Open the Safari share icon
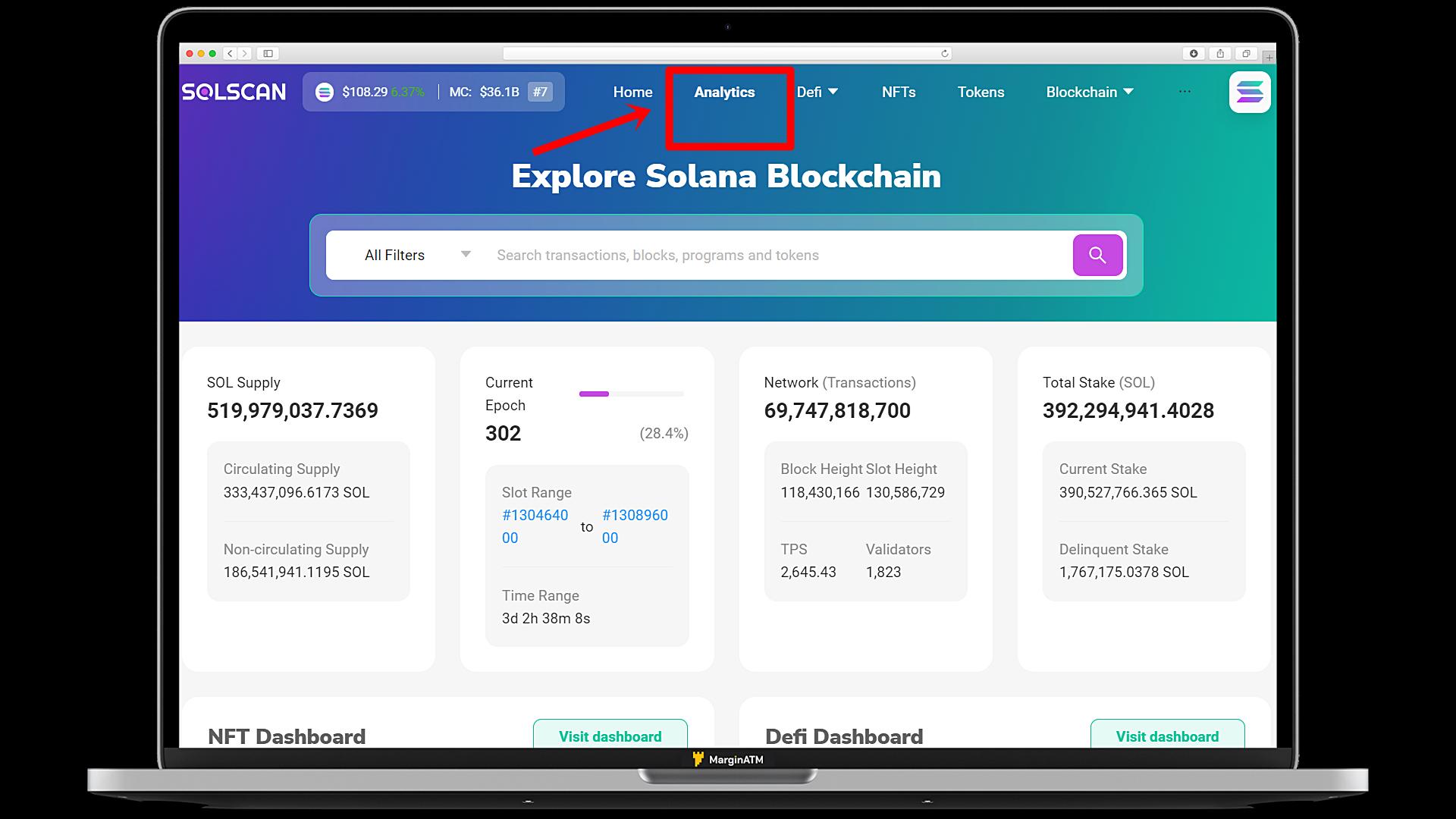The height and width of the screenshot is (819, 1456). [1220, 53]
